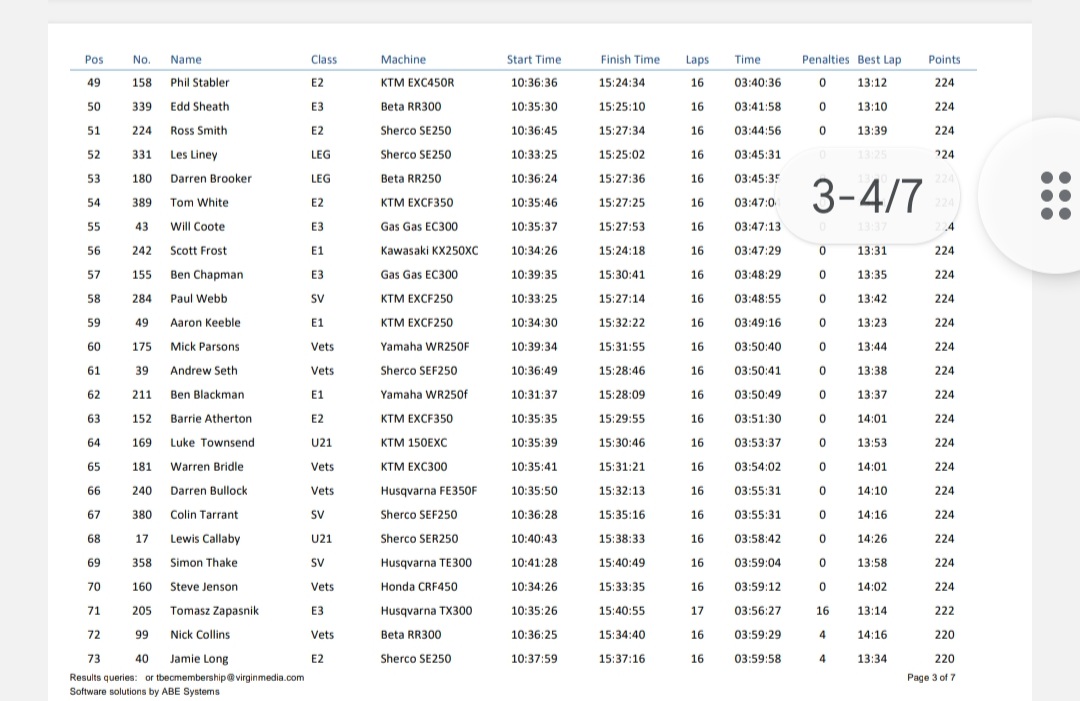Select Luke Townsend in the results table
Screen dimensions: 1080x701
[x=212, y=443]
